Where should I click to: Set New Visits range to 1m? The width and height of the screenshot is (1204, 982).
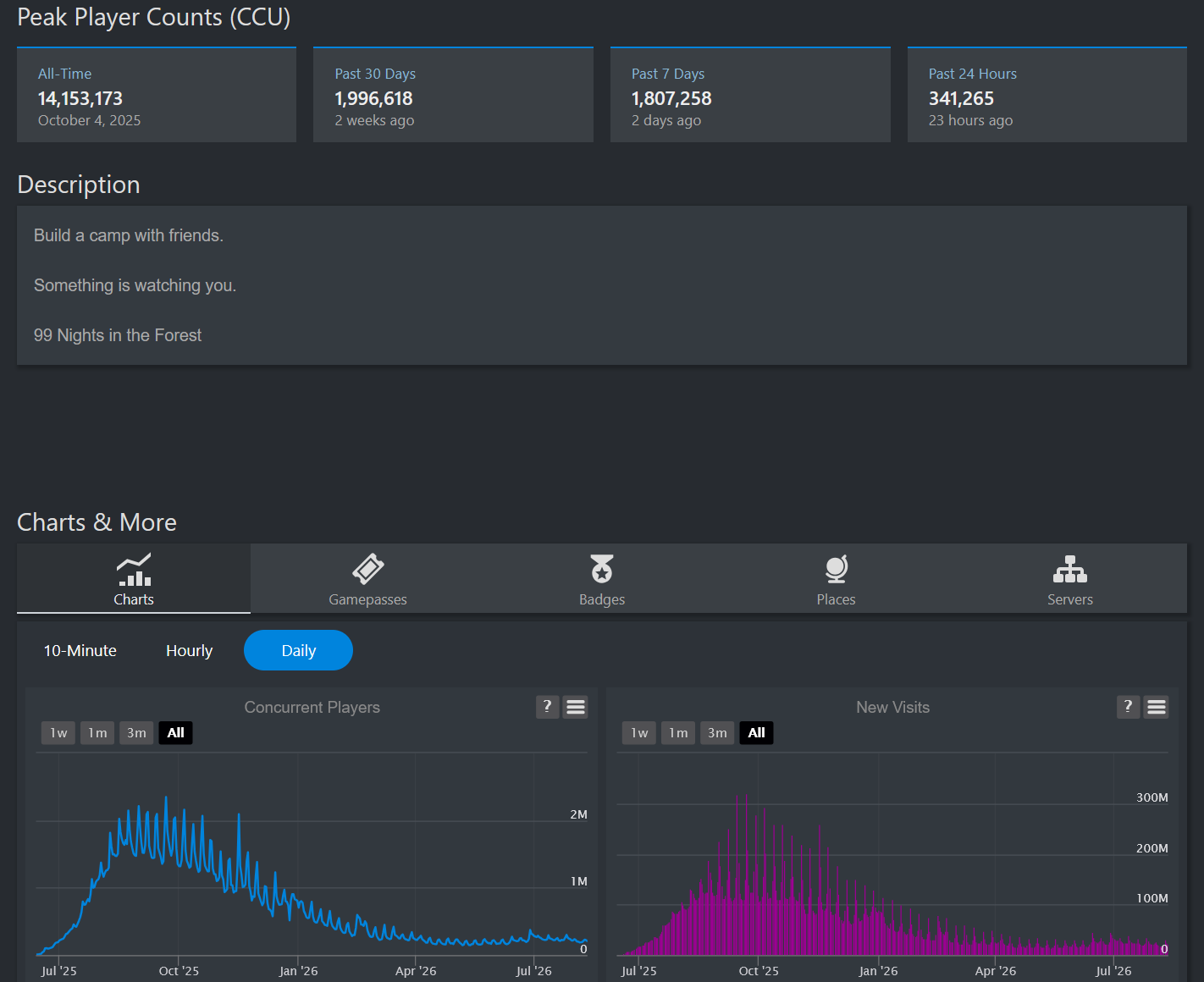pos(678,733)
